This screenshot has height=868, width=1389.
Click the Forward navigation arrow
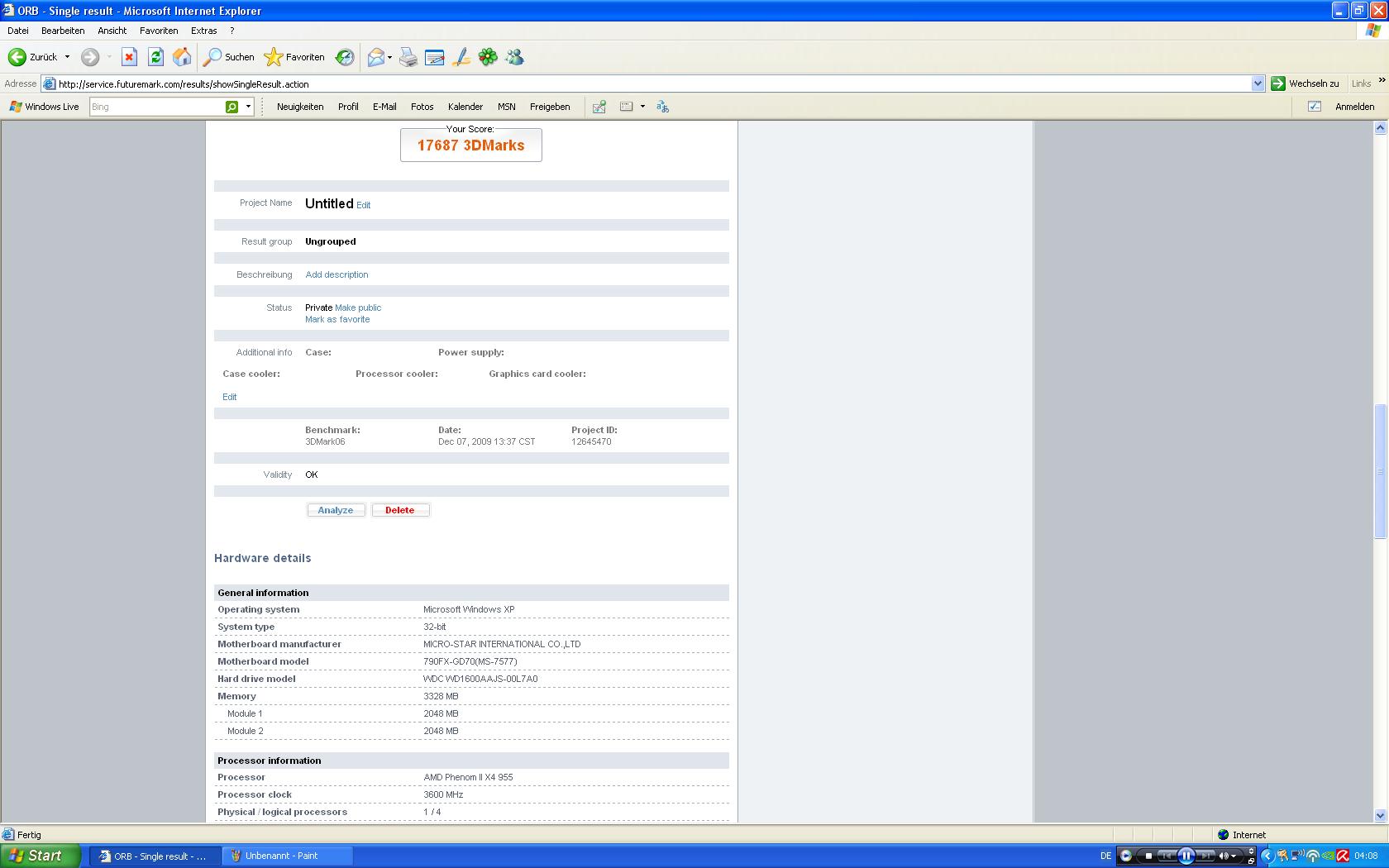click(x=90, y=57)
